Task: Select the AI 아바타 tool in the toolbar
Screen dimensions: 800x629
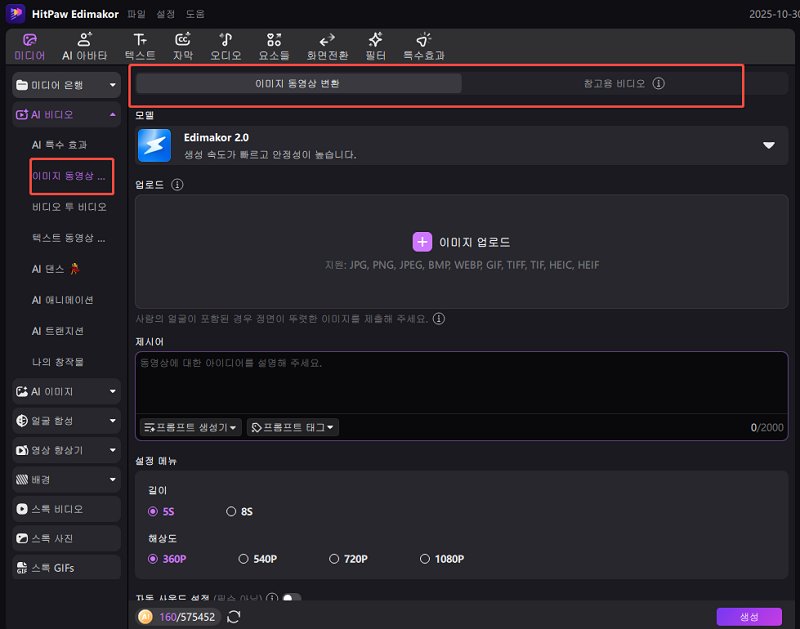Action: point(84,44)
